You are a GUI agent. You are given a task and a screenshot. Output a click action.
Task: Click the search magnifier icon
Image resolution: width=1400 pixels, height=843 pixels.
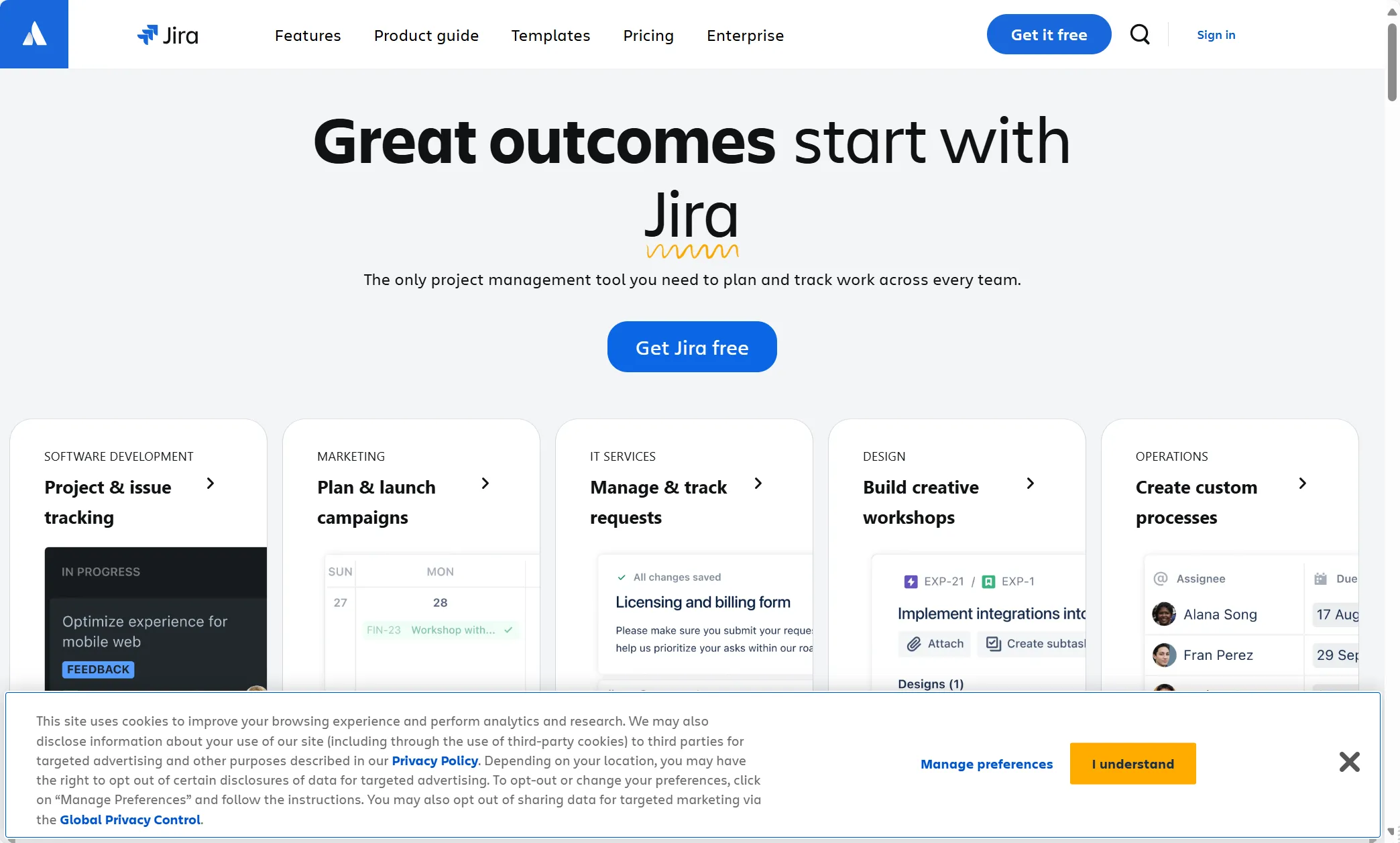(x=1140, y=33)
